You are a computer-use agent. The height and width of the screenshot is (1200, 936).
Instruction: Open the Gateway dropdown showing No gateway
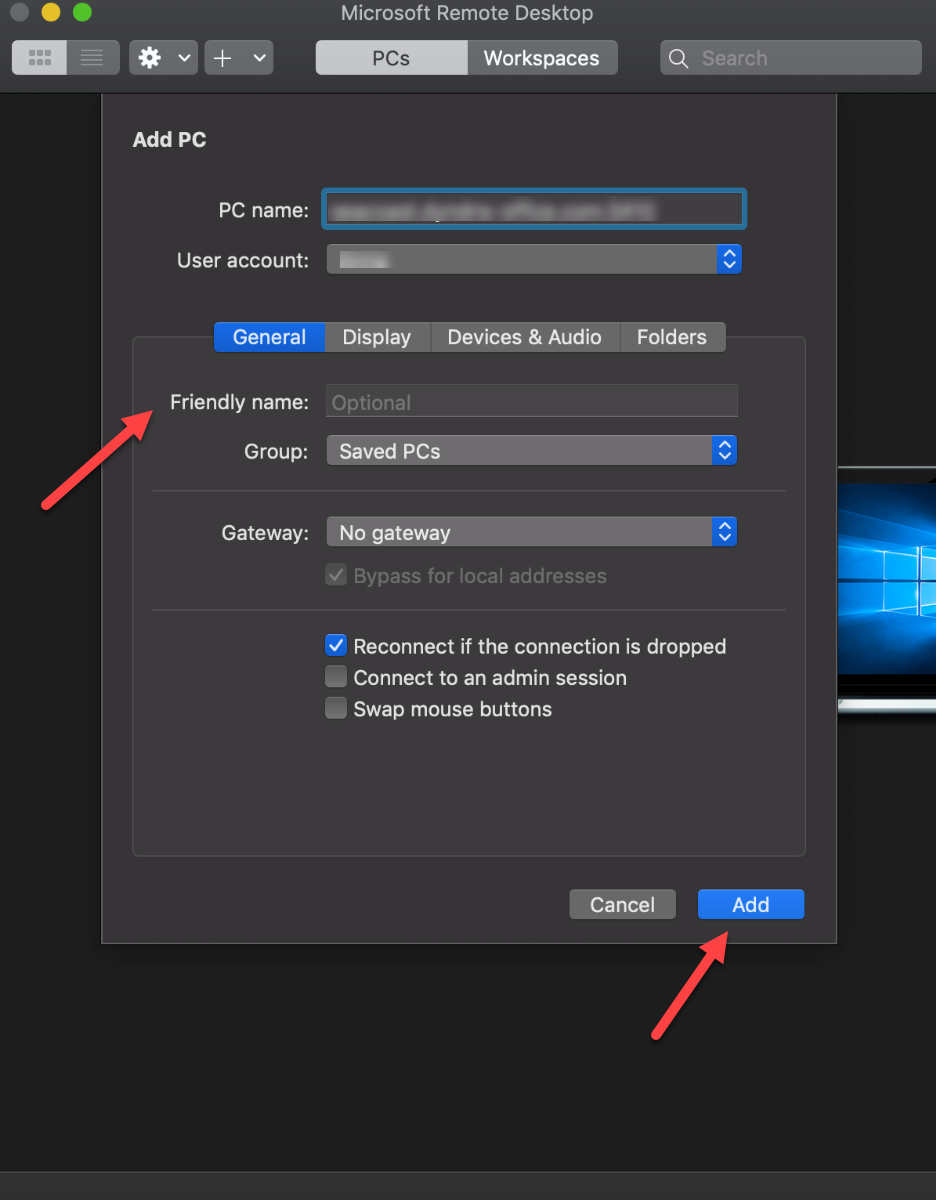532,532
